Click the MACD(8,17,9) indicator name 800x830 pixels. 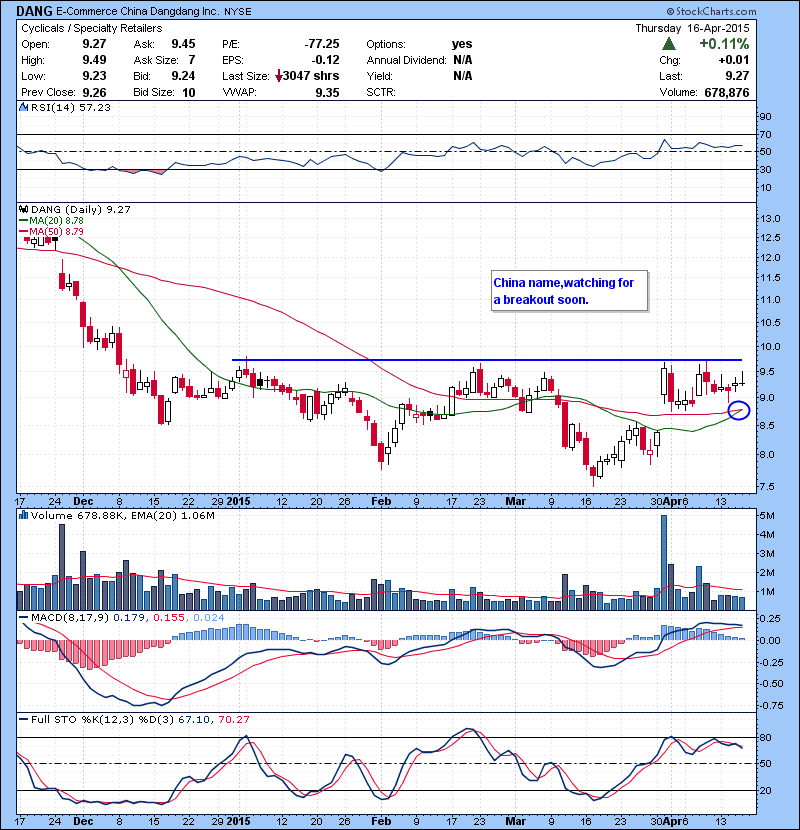(x=70, y=618)
